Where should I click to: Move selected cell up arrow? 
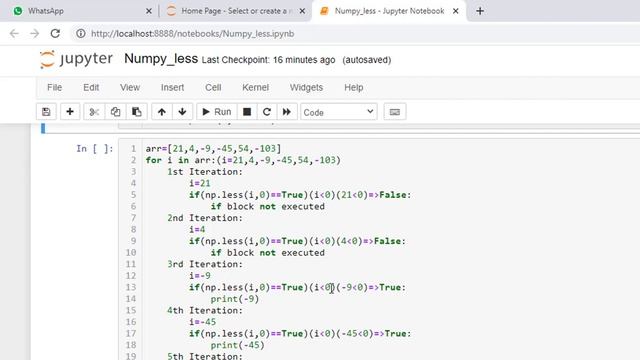pyautogui.click(x=162, y=112)
